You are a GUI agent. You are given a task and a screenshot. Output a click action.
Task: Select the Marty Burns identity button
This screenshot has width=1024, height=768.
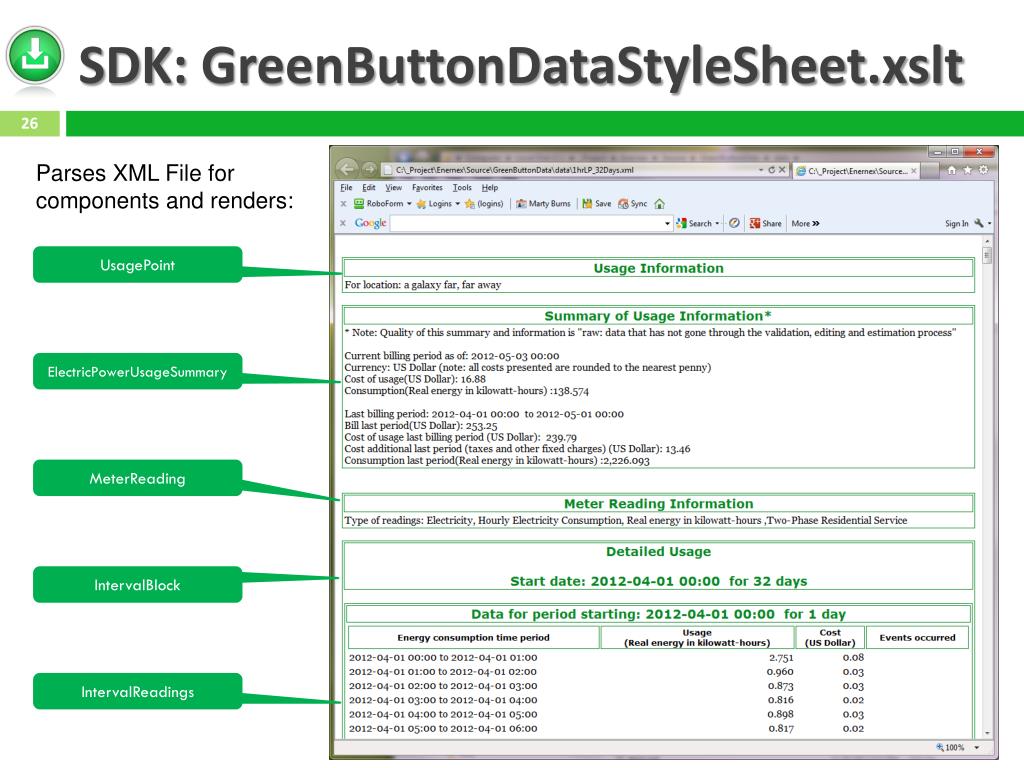(543, 204)
